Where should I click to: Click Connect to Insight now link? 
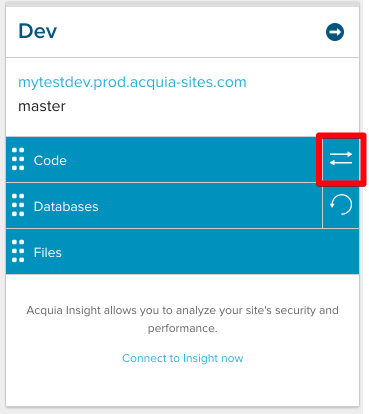pos(183,358)
